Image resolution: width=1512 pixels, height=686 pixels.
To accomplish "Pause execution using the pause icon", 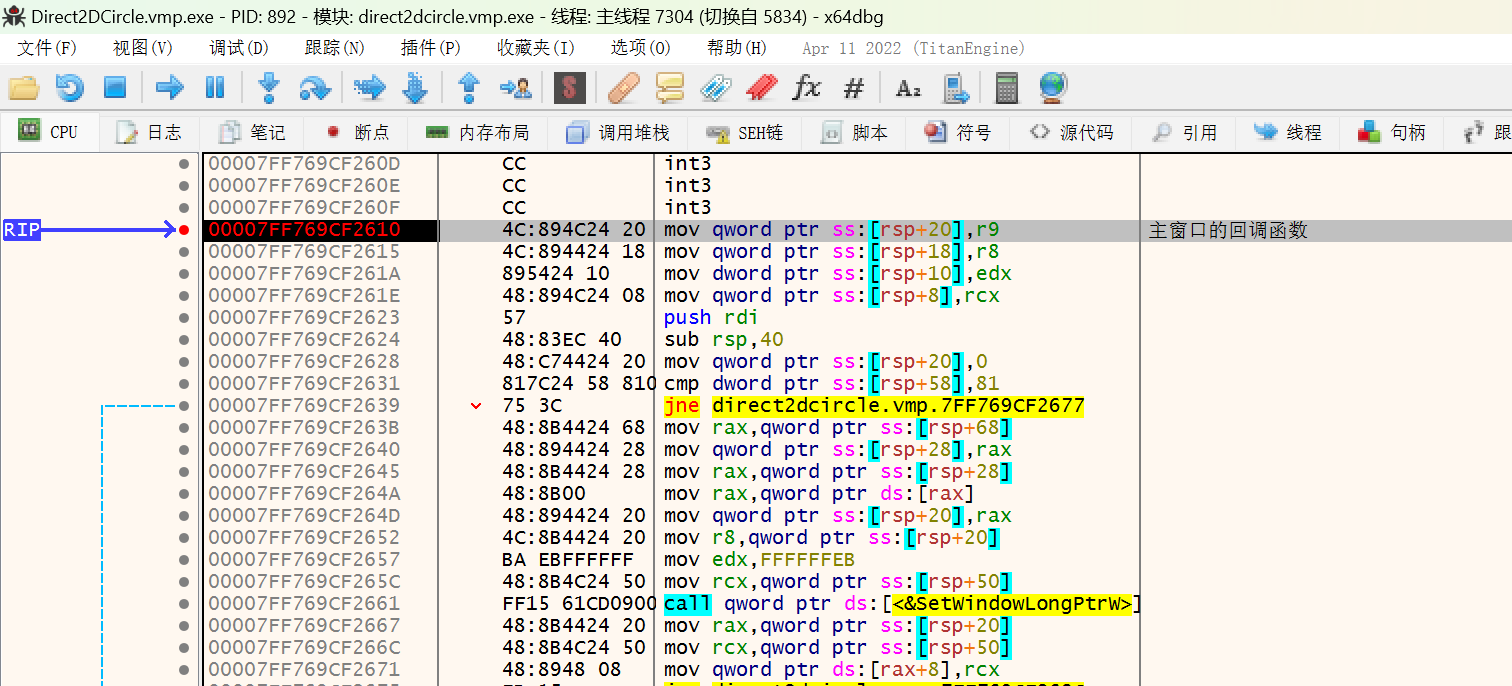I will (x=214, y=88).
